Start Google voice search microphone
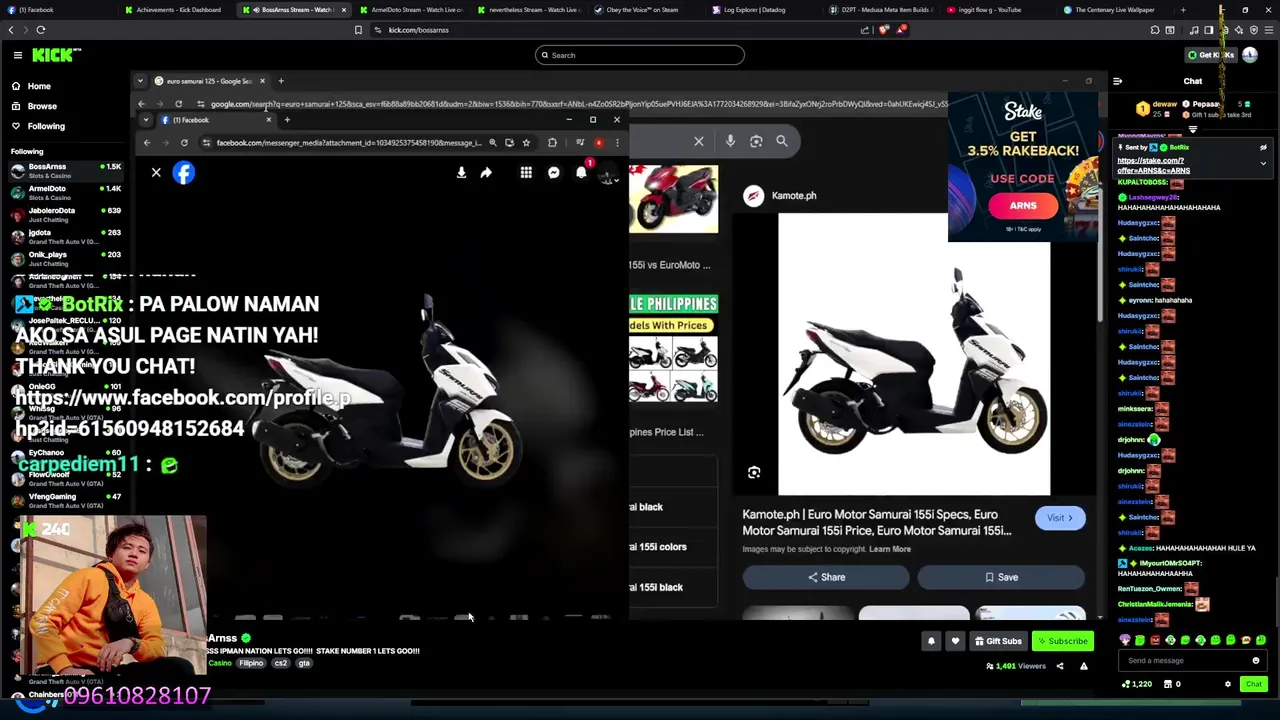 point(730,141)
